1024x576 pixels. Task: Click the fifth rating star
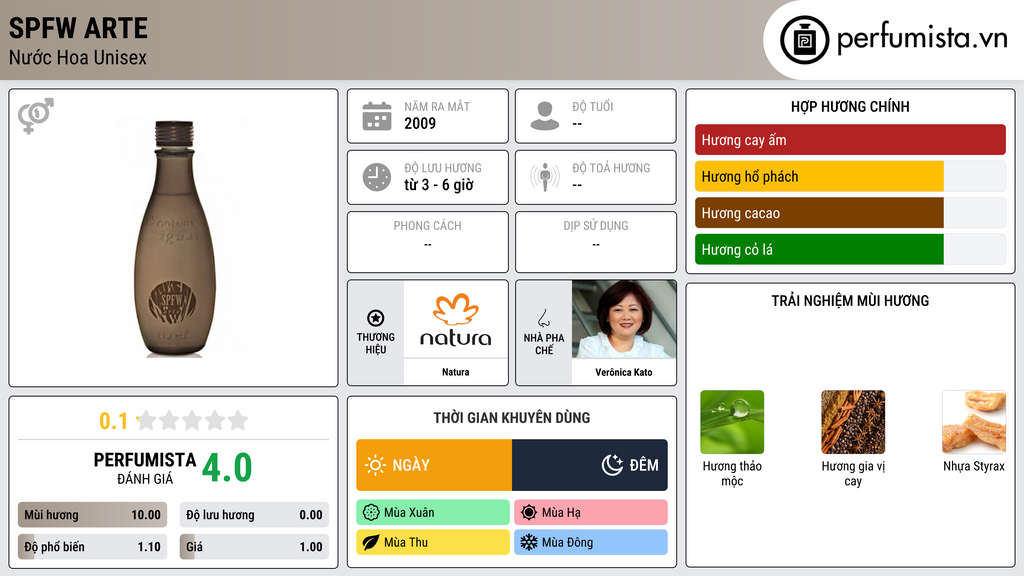[x=238, y=420]
